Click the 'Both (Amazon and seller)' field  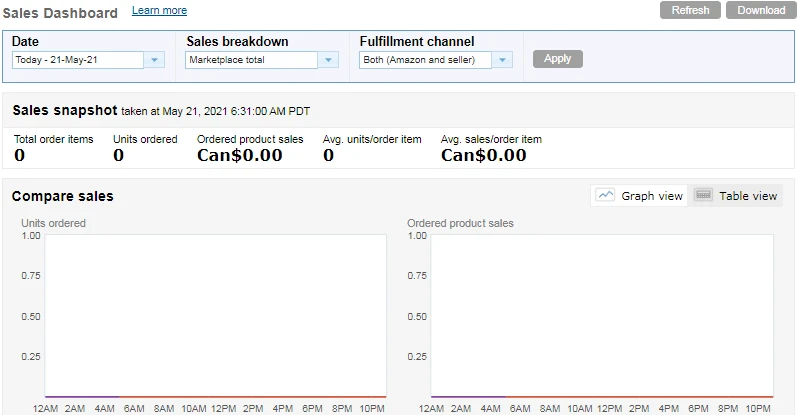pos(425,60)
